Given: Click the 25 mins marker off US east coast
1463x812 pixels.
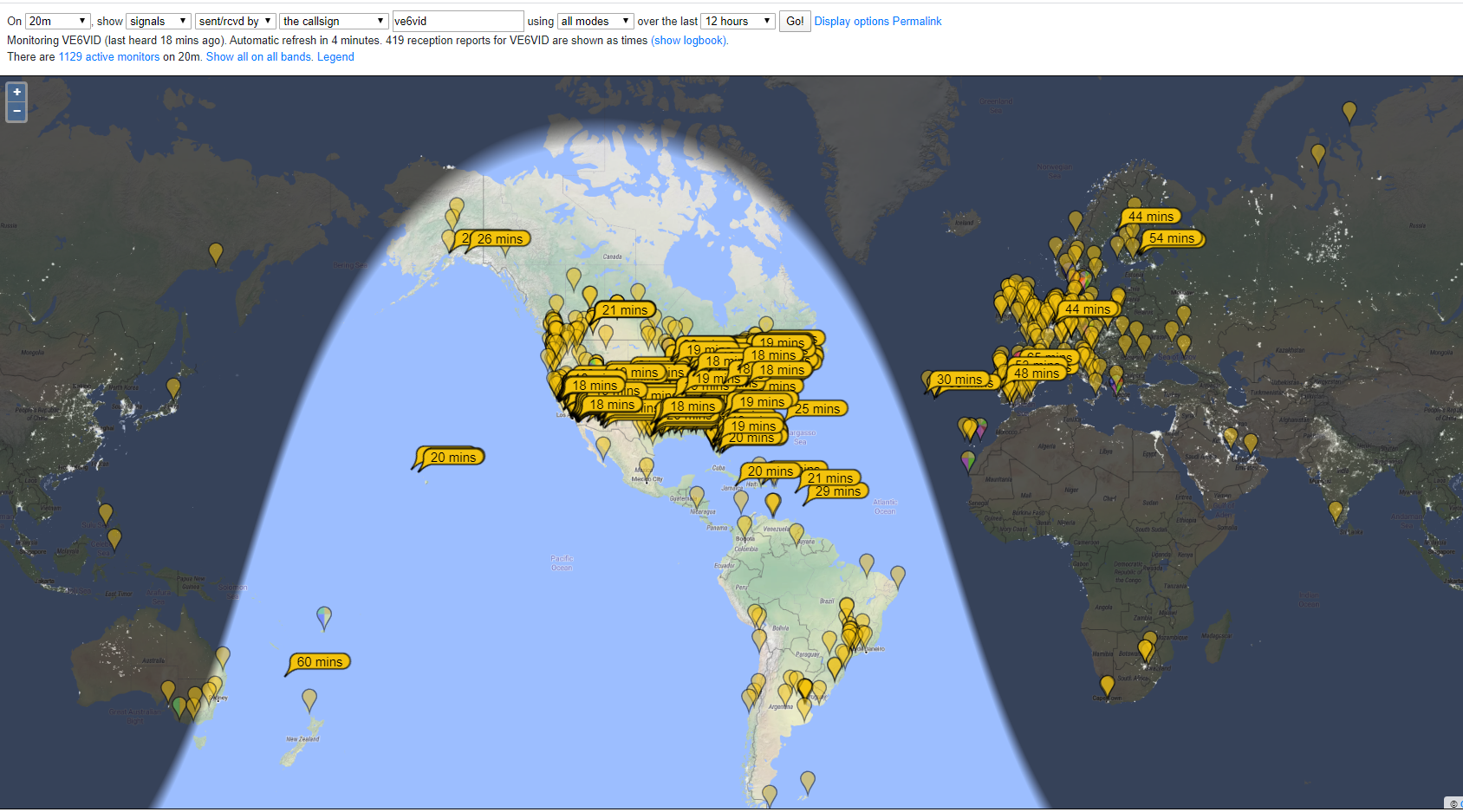Looking at the screenshot, I should (818, 409).
